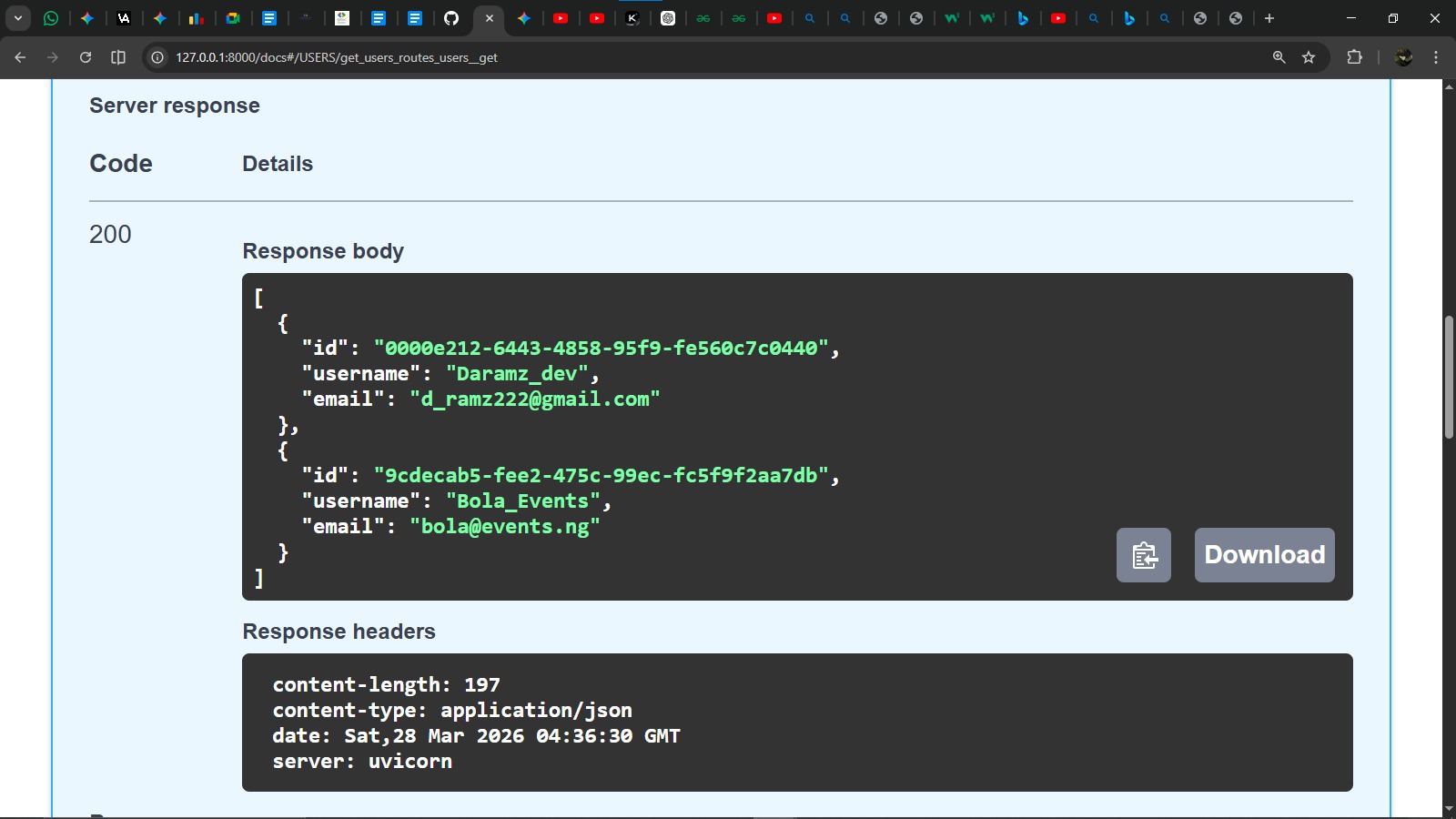Open the zoom level indicator
The width and height of the screenshot is (1456, 819).
[1279, 57]
